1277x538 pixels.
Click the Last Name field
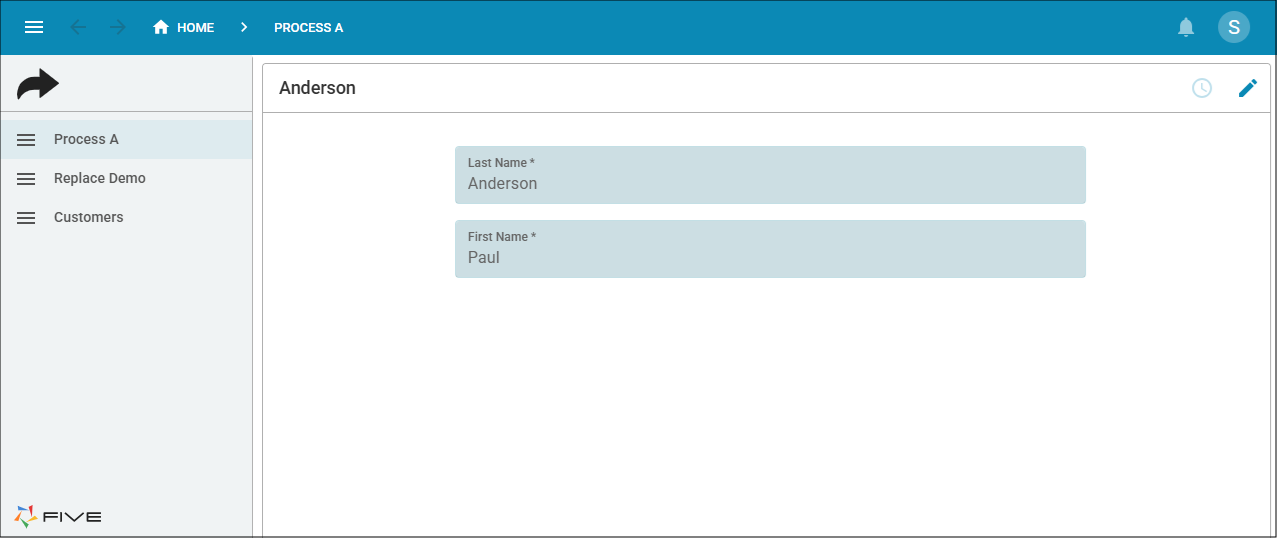tap(770, 175)
